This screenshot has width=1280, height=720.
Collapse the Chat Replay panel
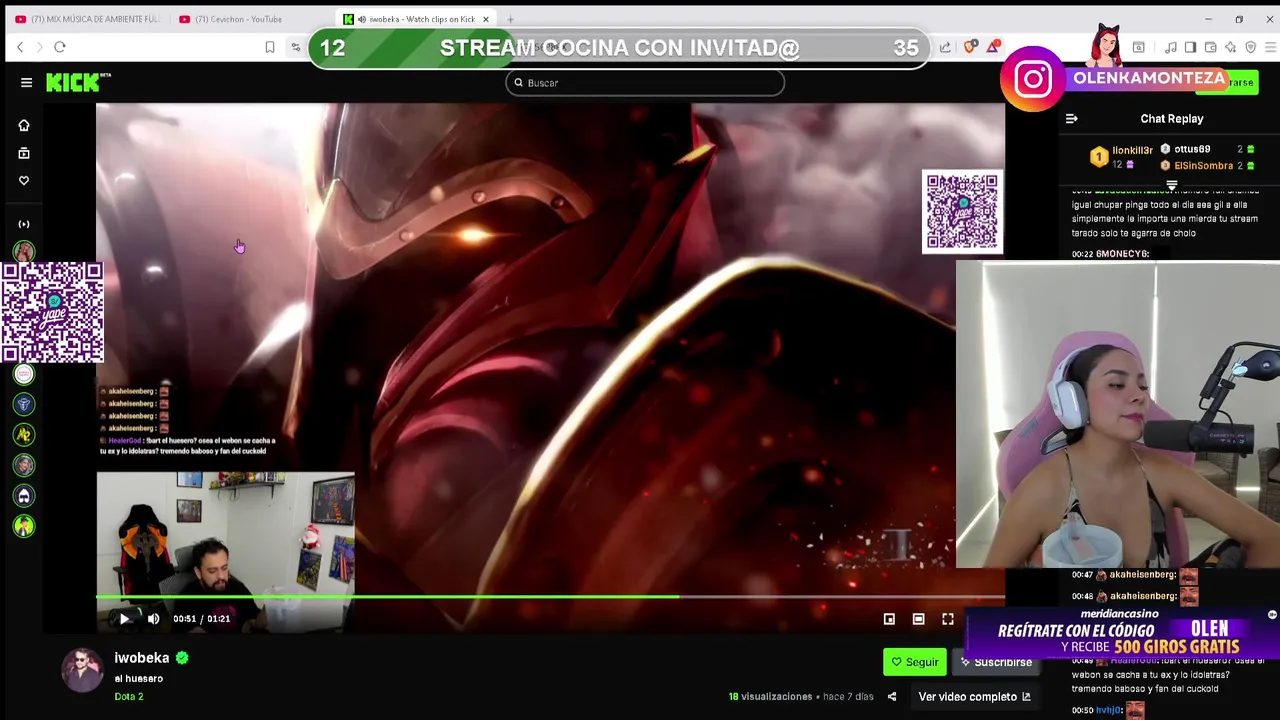pos(1071,119)
